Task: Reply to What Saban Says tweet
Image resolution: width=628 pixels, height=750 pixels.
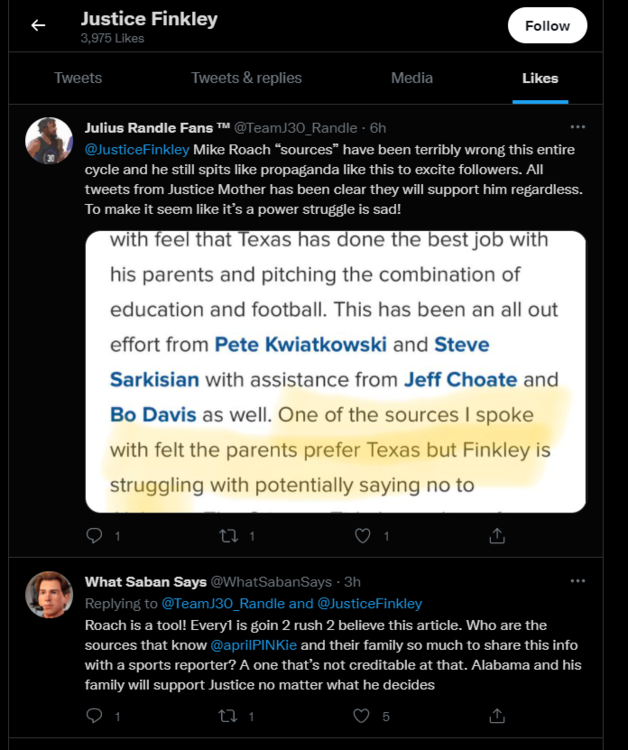Action: coord(96,716)
